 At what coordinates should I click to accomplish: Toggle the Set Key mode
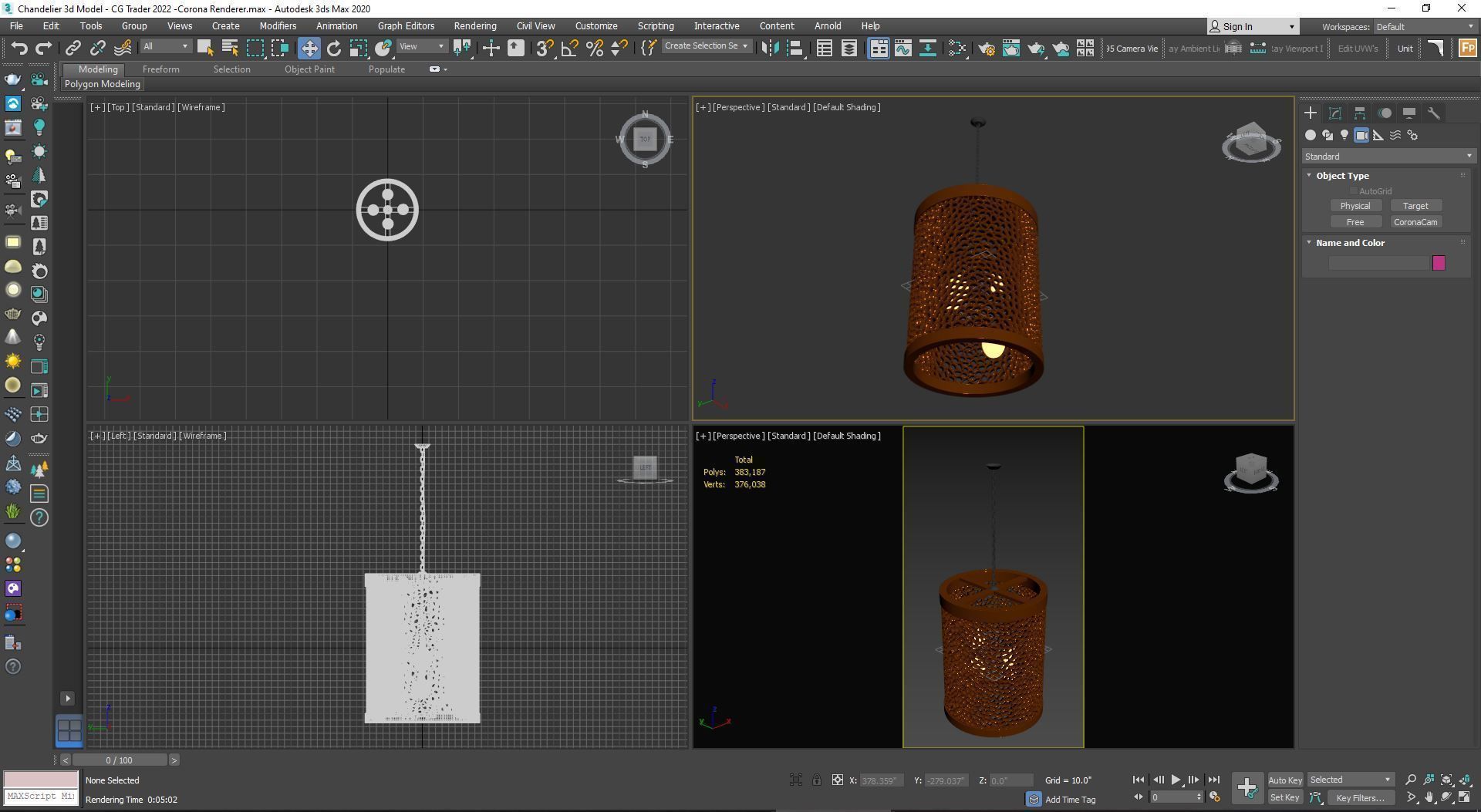(x=1284, y=798)
